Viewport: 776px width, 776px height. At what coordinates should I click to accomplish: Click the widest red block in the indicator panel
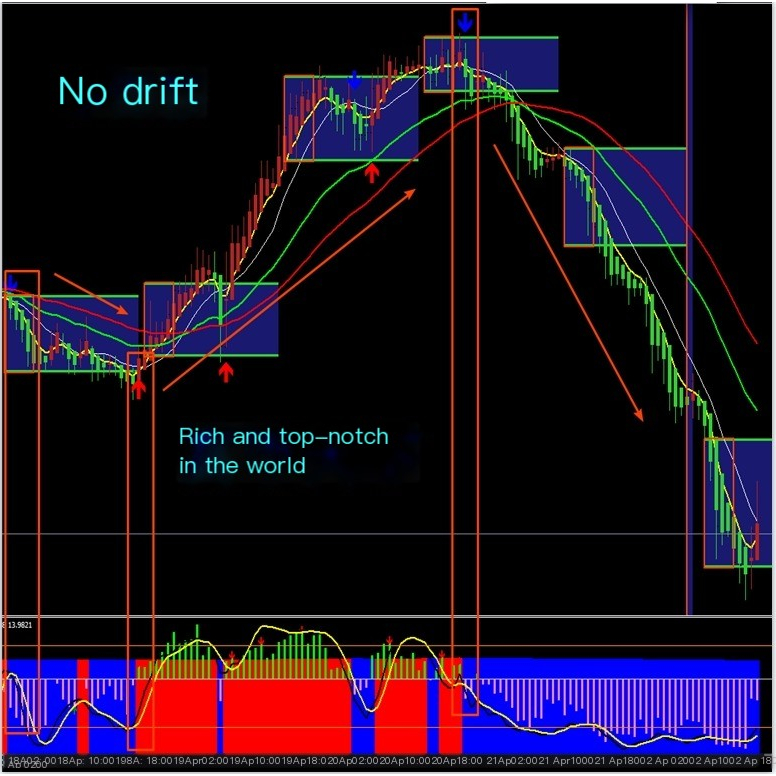point(285,705)
